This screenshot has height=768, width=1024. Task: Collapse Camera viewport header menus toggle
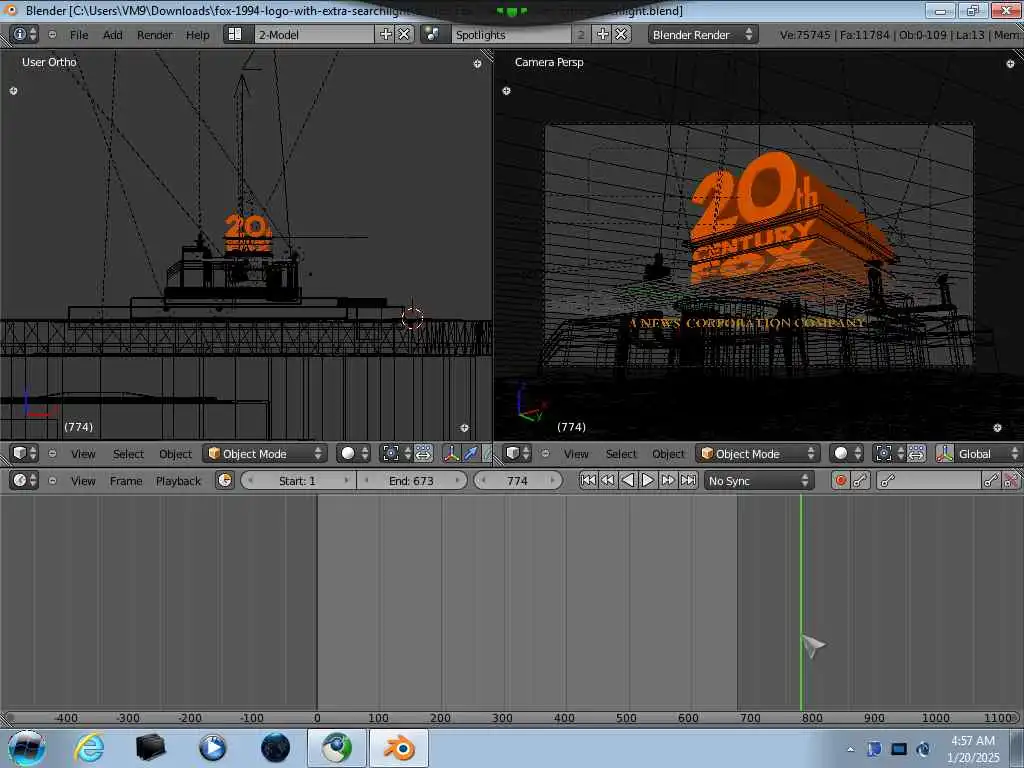[545, 453]
